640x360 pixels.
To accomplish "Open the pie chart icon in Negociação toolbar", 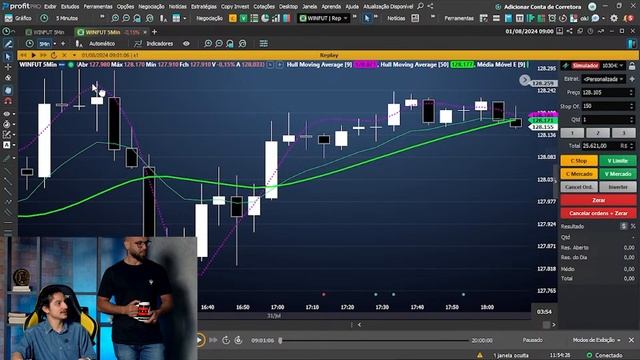I will [265, 18].
